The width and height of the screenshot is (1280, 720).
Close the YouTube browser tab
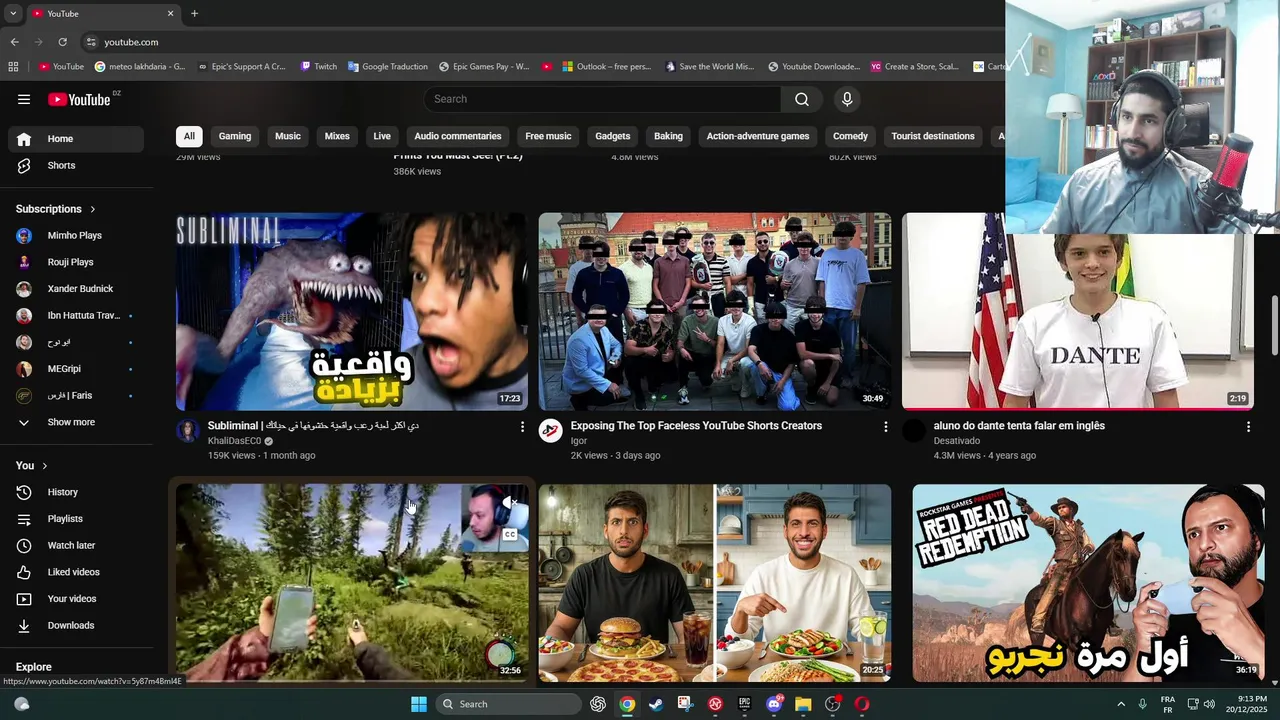(170, 13)
